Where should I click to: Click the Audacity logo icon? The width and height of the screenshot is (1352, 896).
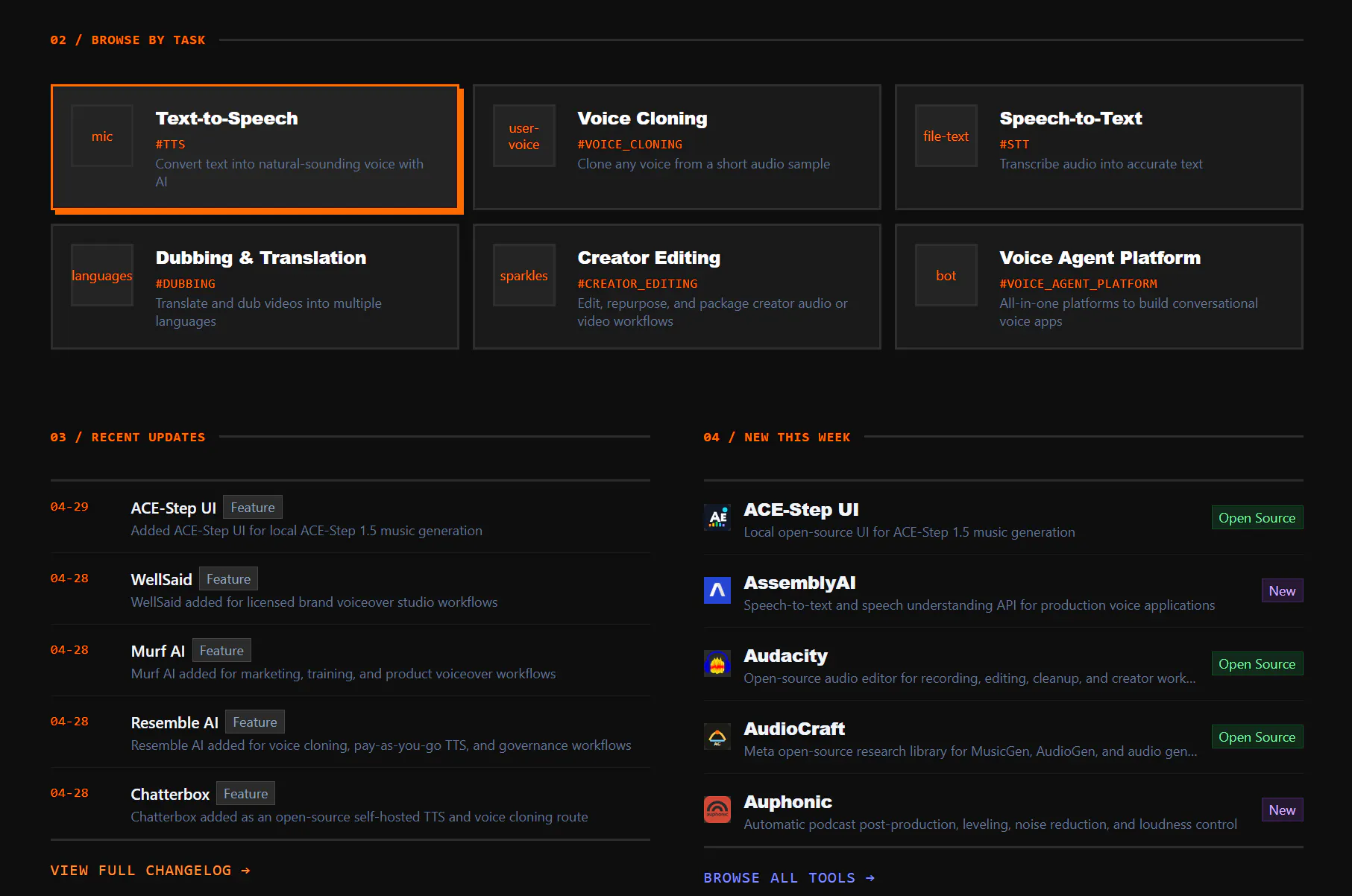[717, 663]
